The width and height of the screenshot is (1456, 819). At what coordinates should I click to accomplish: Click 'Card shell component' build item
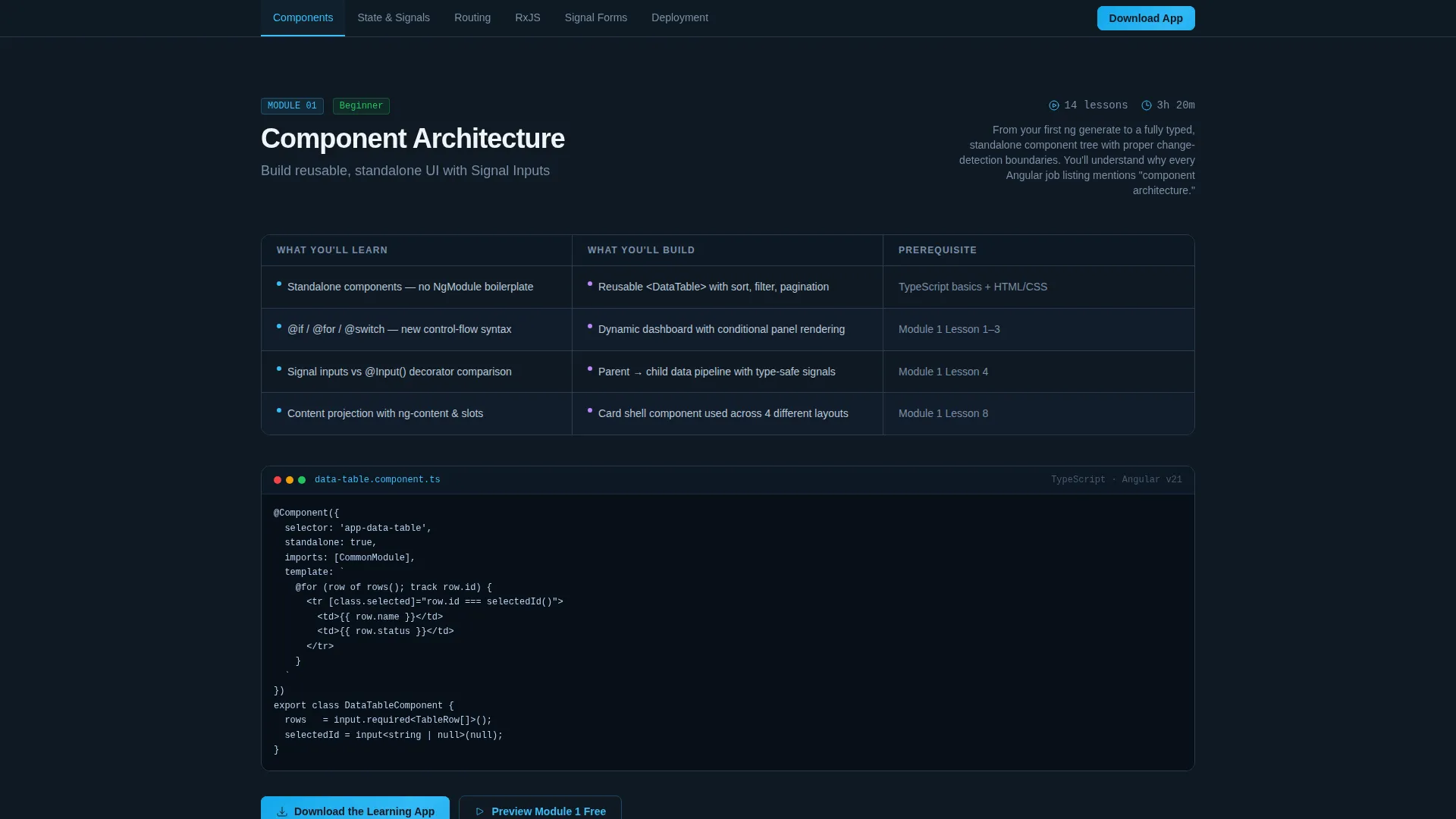click(723, 413)
